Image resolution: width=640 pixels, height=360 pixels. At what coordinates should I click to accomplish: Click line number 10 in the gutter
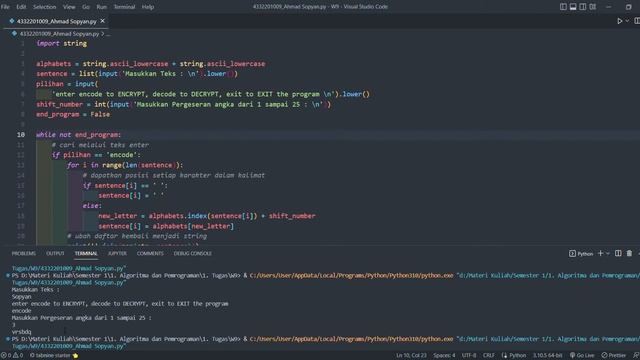coord(21,135)
